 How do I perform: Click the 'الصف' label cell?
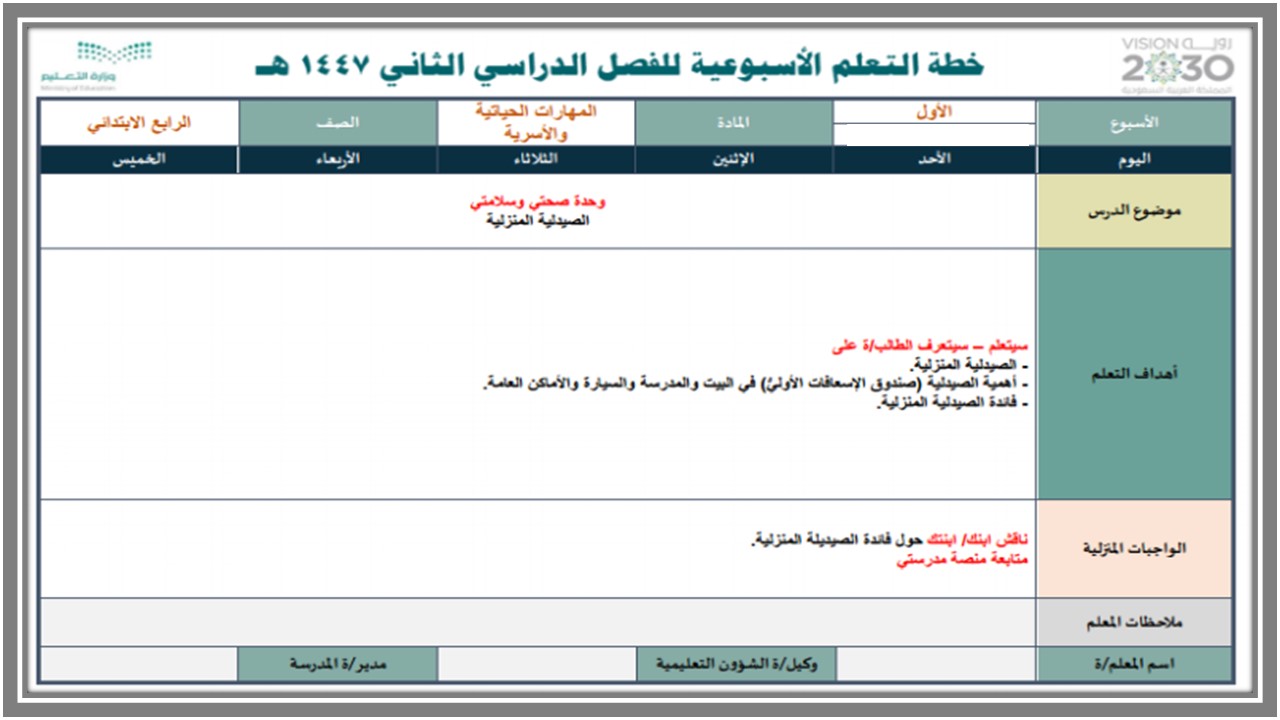coord(338,122)
